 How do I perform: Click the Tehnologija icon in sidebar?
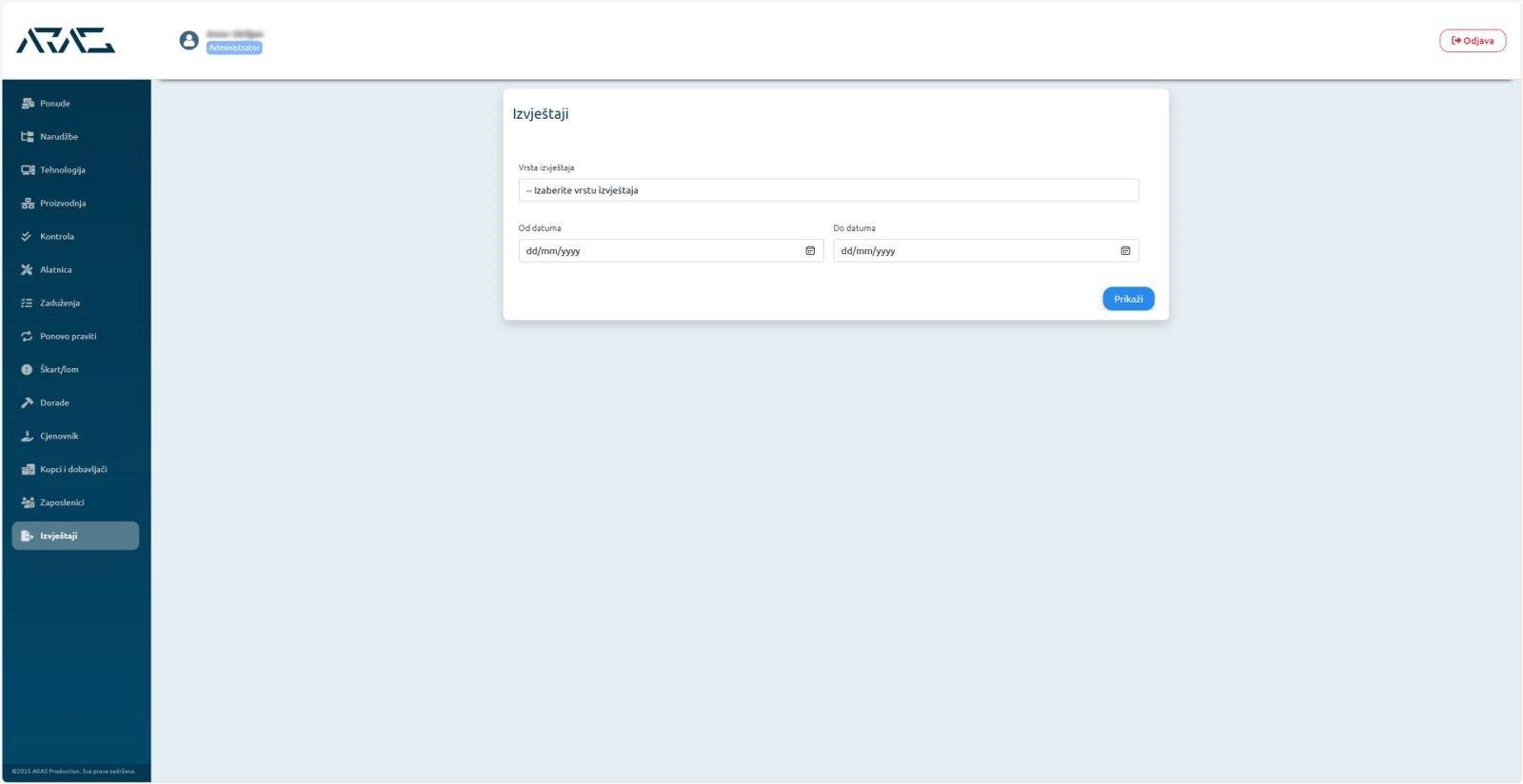click(28, 170)
